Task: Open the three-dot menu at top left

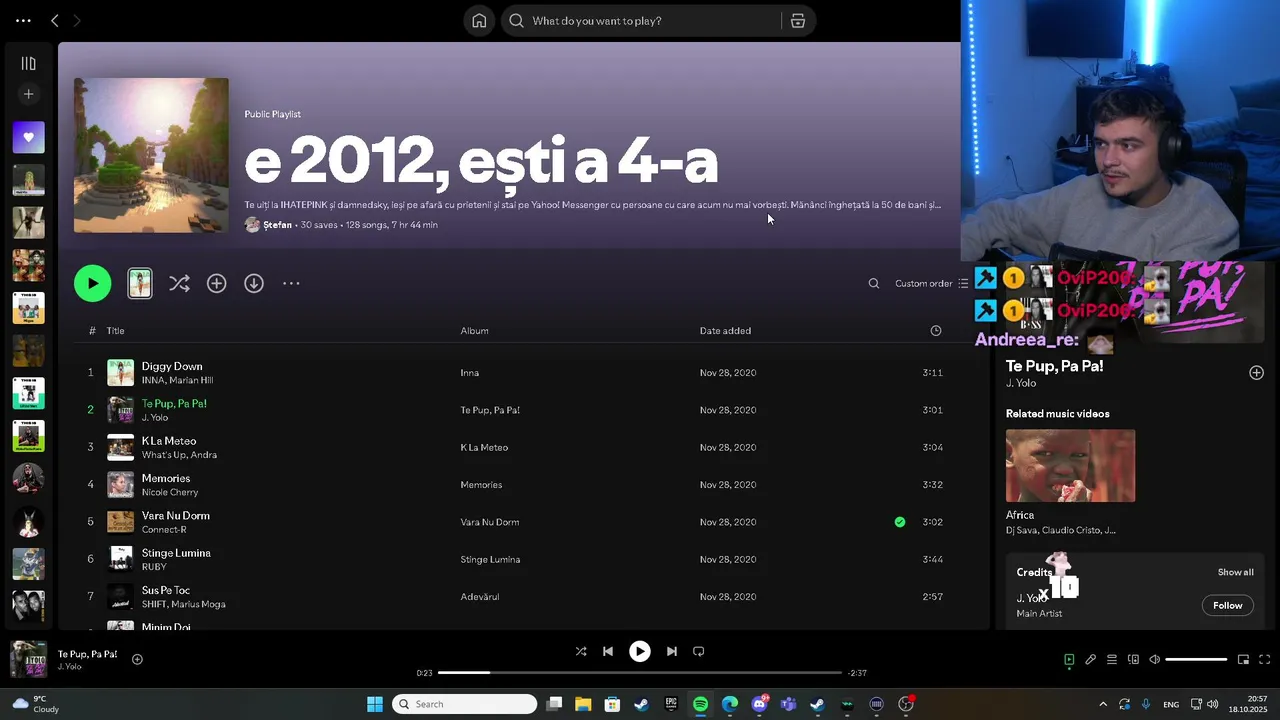Action: [23, 20]
